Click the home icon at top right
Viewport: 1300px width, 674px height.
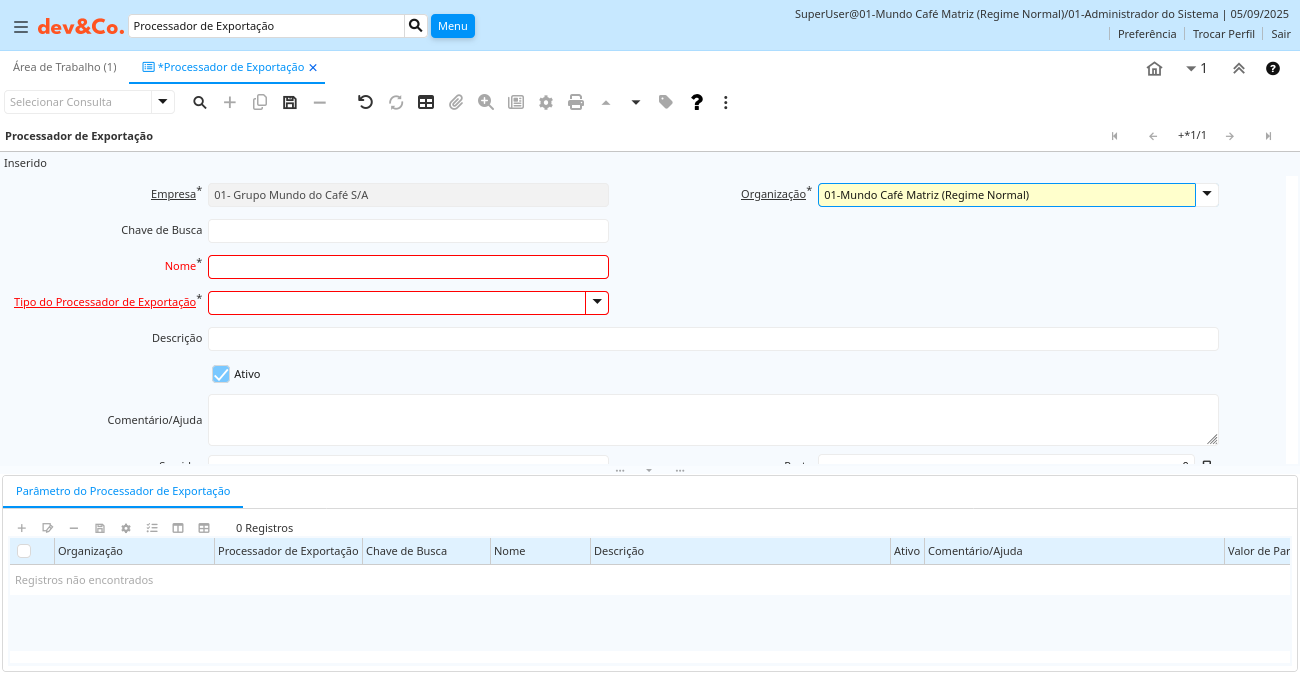pyautogui.click(x=1154, y=69)
